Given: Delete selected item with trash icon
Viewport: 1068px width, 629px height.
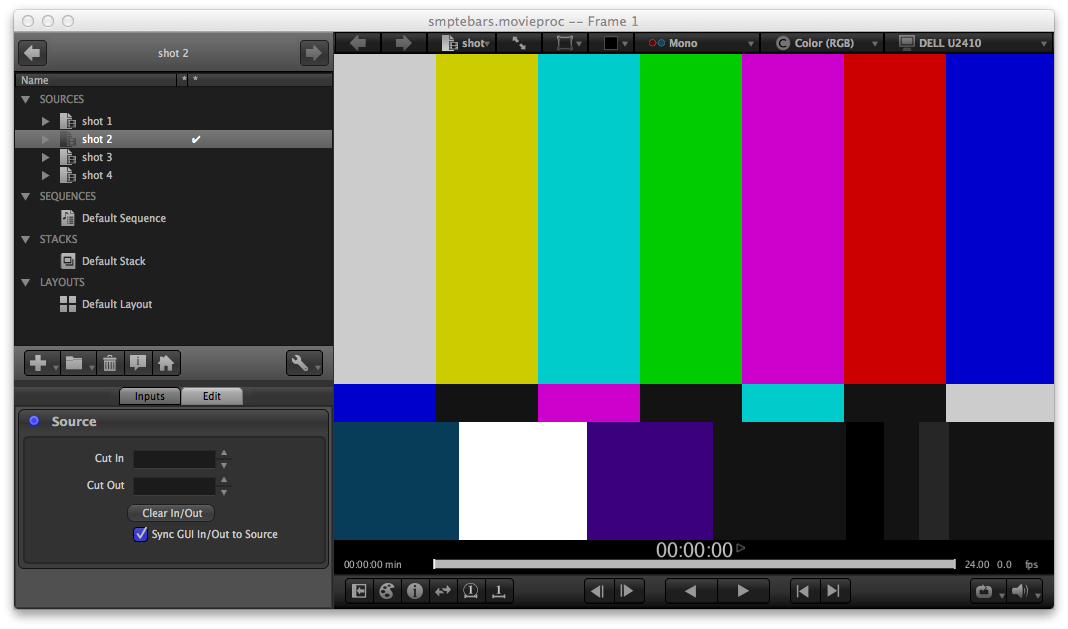Looking at the screenshot, I should click(x=110, y=363).
